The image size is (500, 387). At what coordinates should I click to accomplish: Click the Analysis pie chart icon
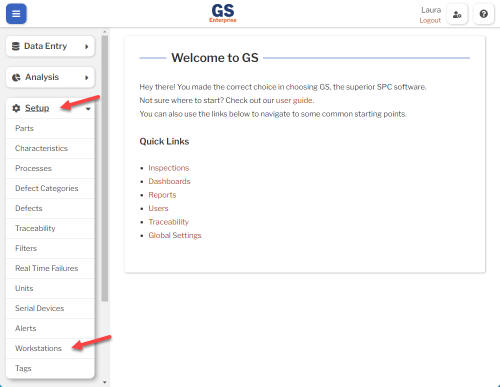coord(16,77)
